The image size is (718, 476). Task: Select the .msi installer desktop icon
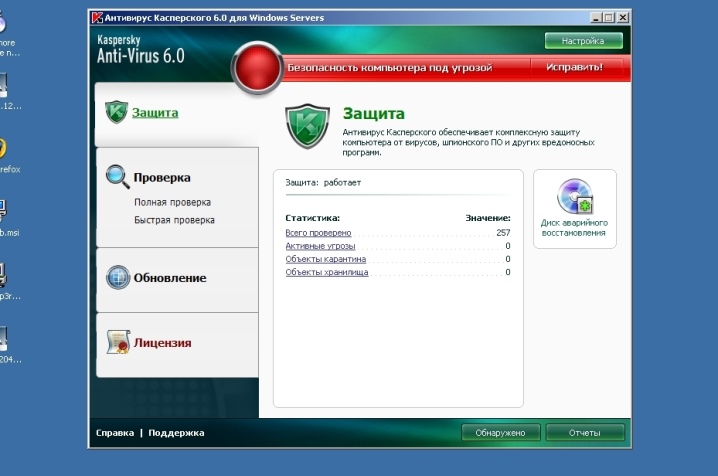click(3, 211)
